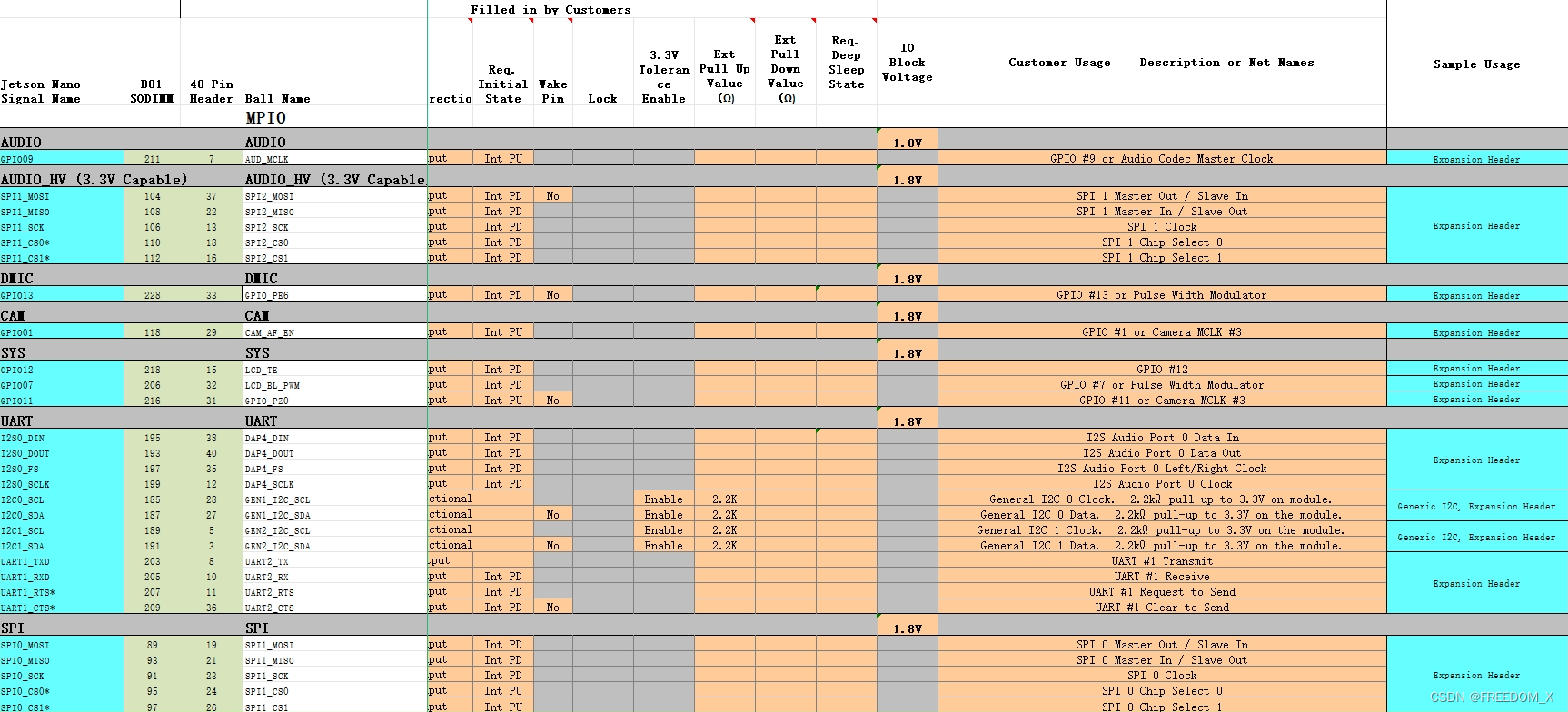Click SODIMM pin '211' cell
Viewport: 1568px width, 712px height.
tap(152, 158)
